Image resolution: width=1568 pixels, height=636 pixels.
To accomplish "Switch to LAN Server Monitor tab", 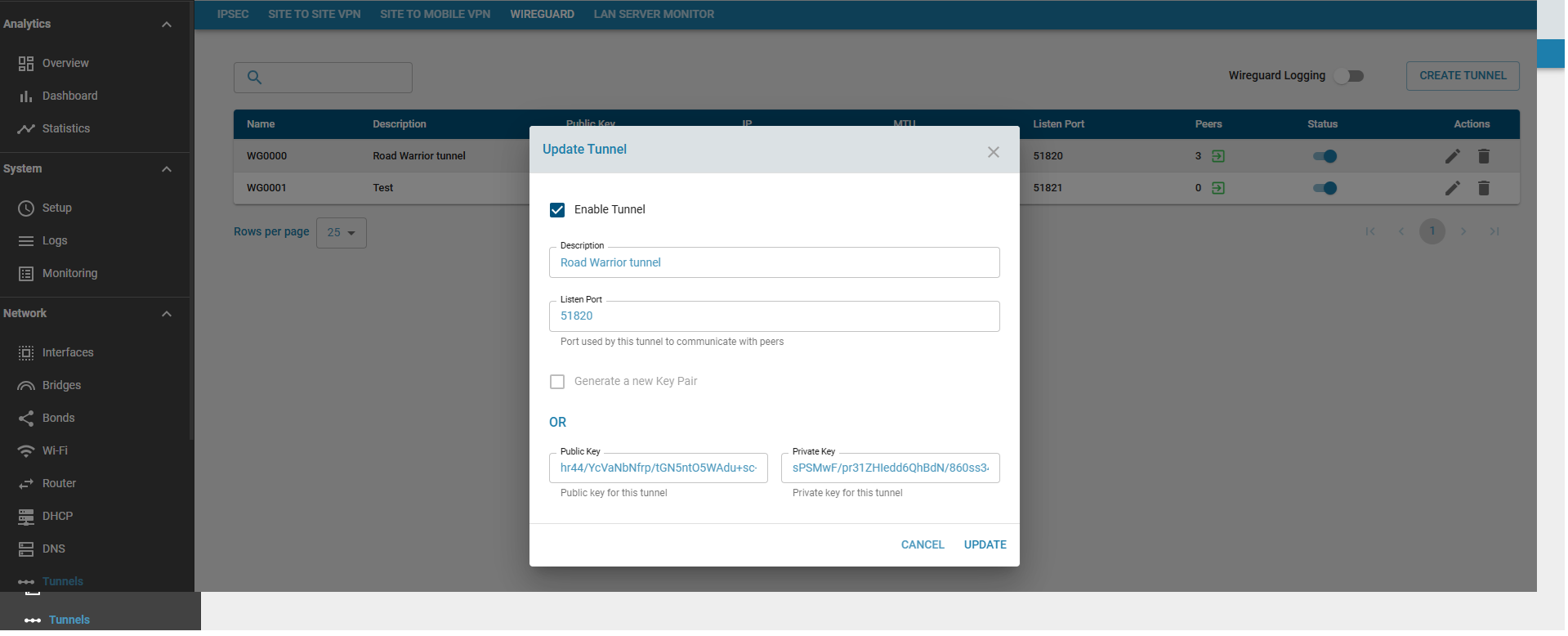I will click(653, 14).
